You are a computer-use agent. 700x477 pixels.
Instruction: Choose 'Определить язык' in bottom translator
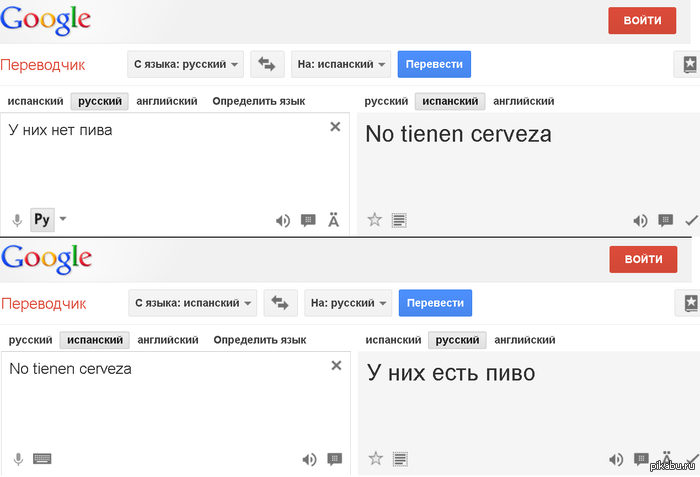pyautogui.click(x=260, y=340)
